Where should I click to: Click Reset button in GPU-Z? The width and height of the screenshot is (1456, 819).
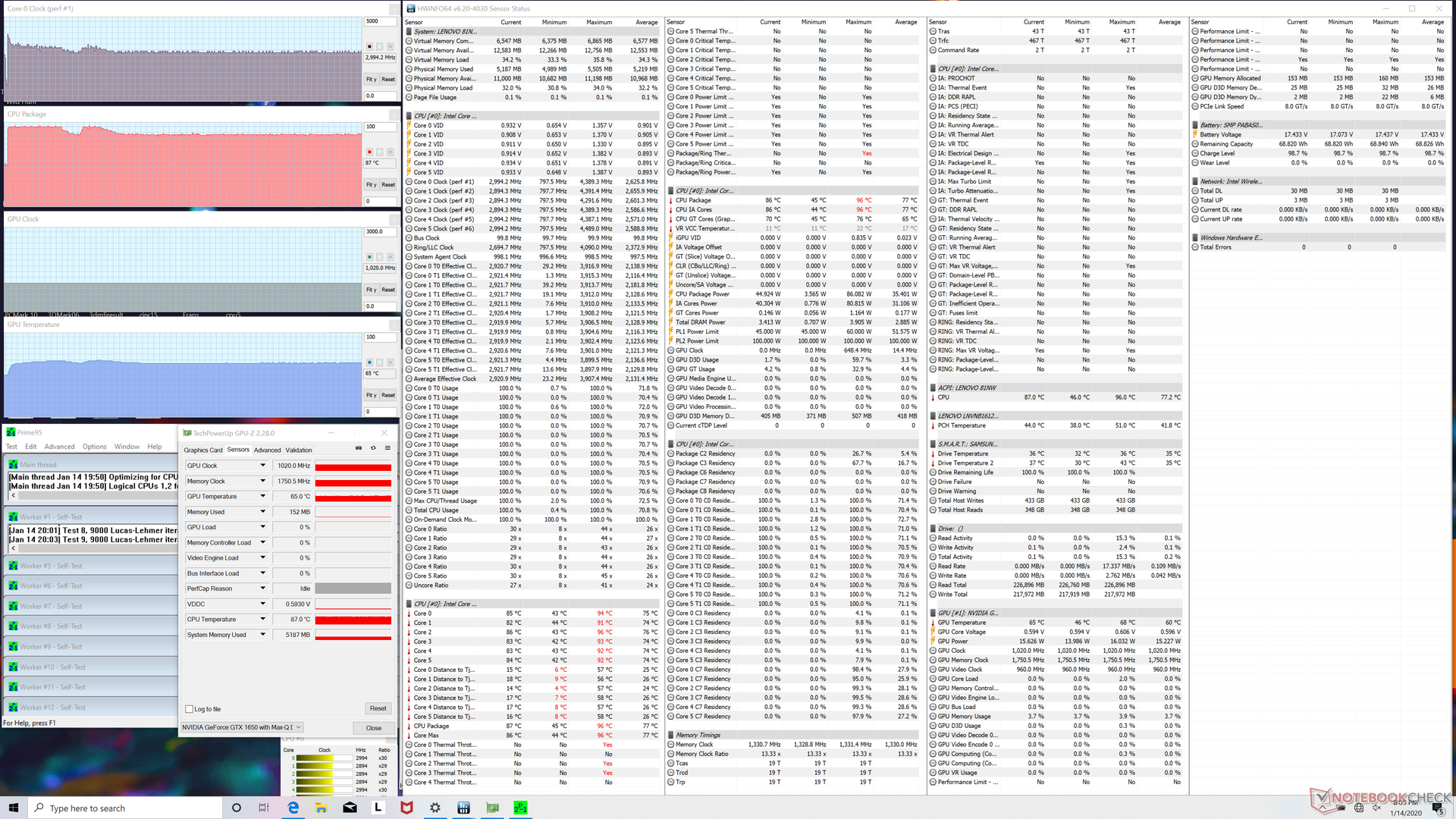click(378, 708)
